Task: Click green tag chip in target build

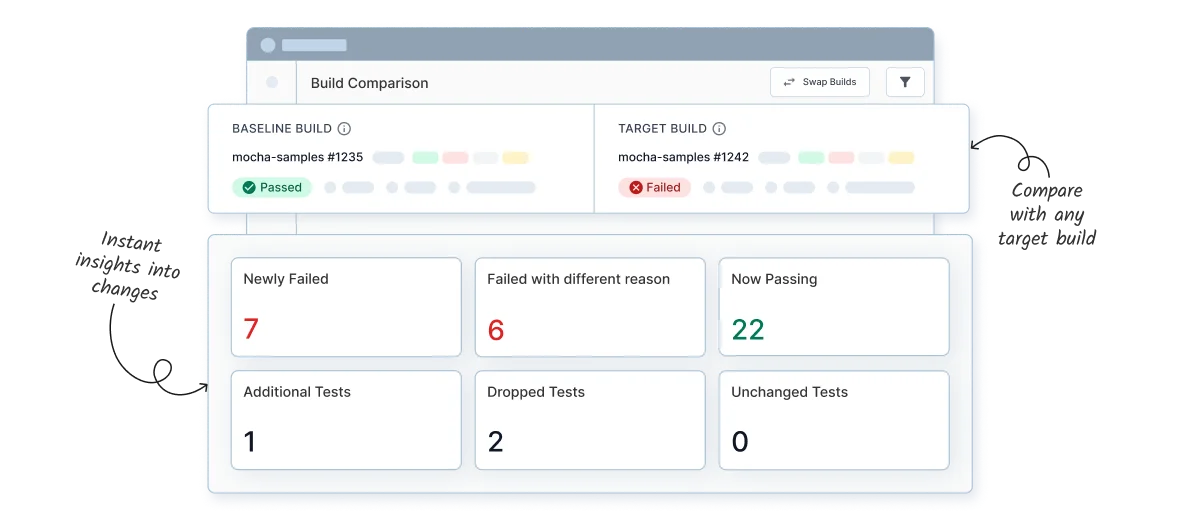Action: 811,158
